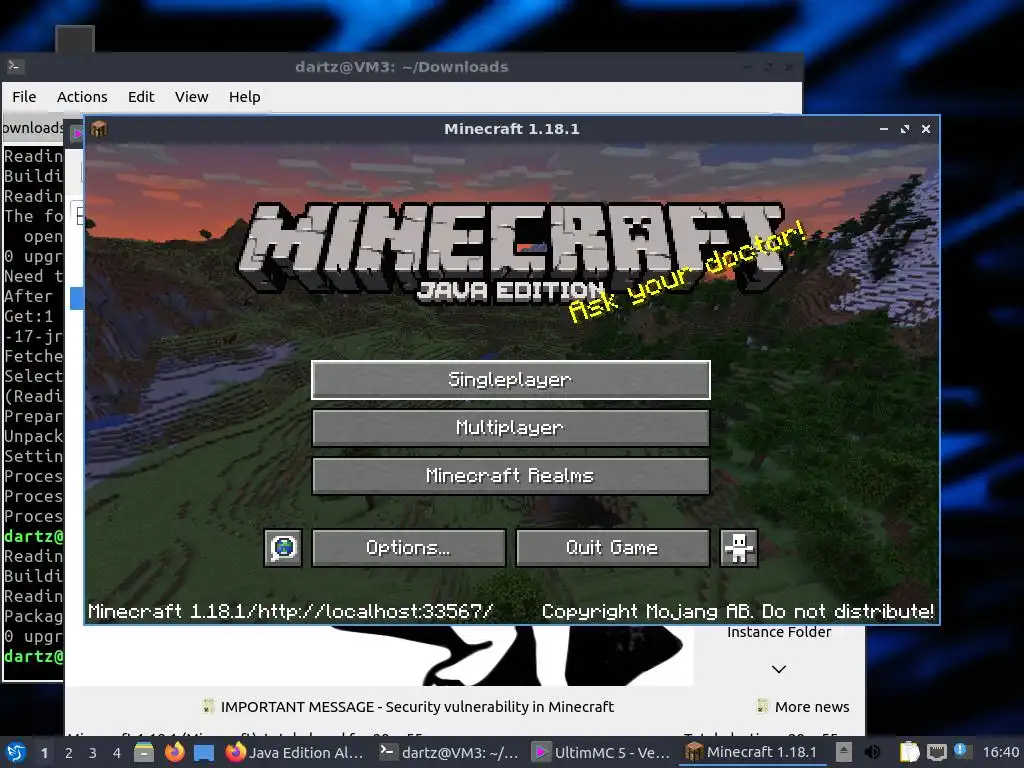
Task: Open terminal File menu
Action: [x=24, y=97]
